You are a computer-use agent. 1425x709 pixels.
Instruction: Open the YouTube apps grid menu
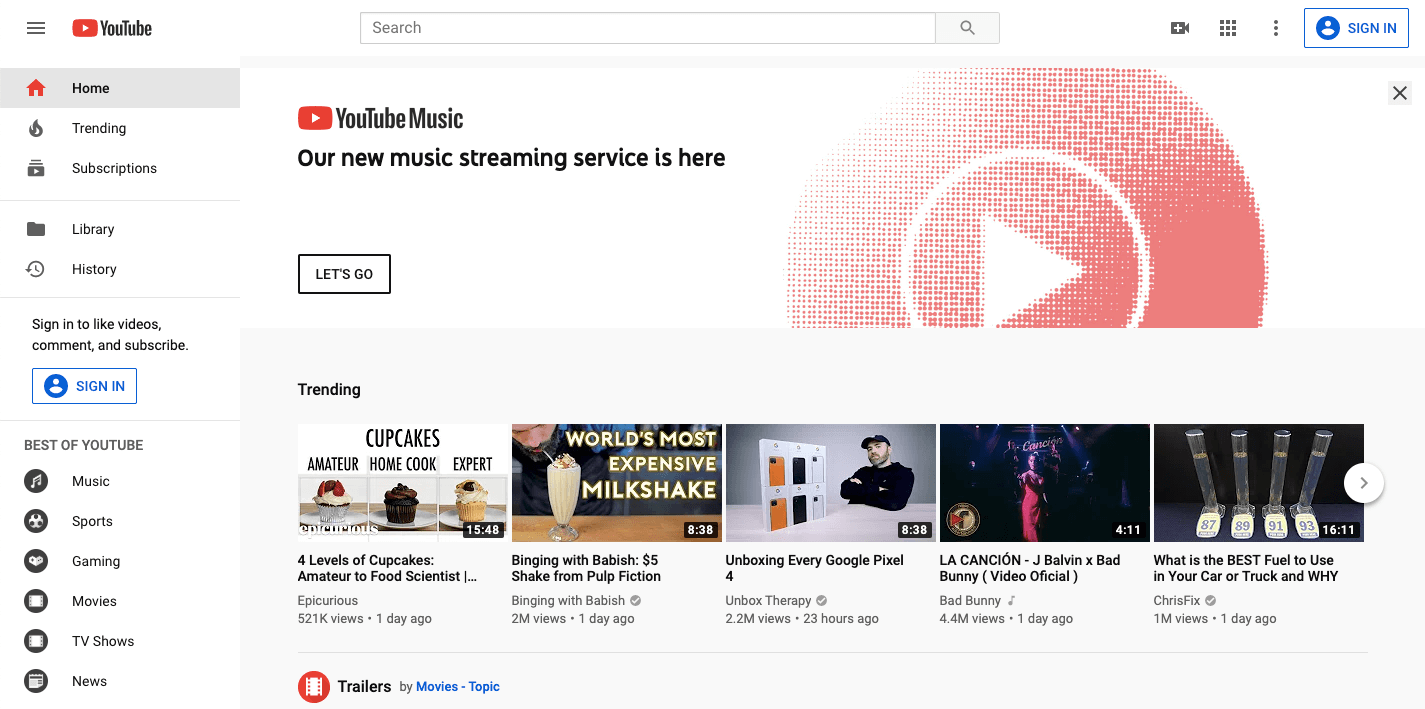[1227, 27]
